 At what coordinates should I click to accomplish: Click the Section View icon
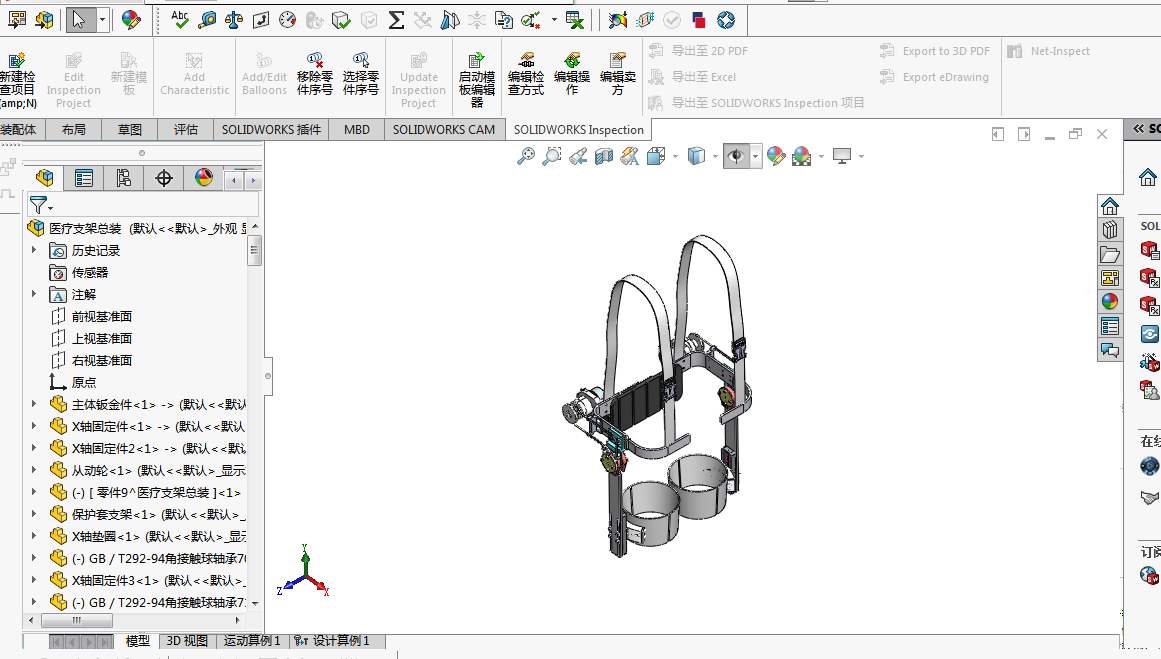pyautogui.click(x=604, y=156)
